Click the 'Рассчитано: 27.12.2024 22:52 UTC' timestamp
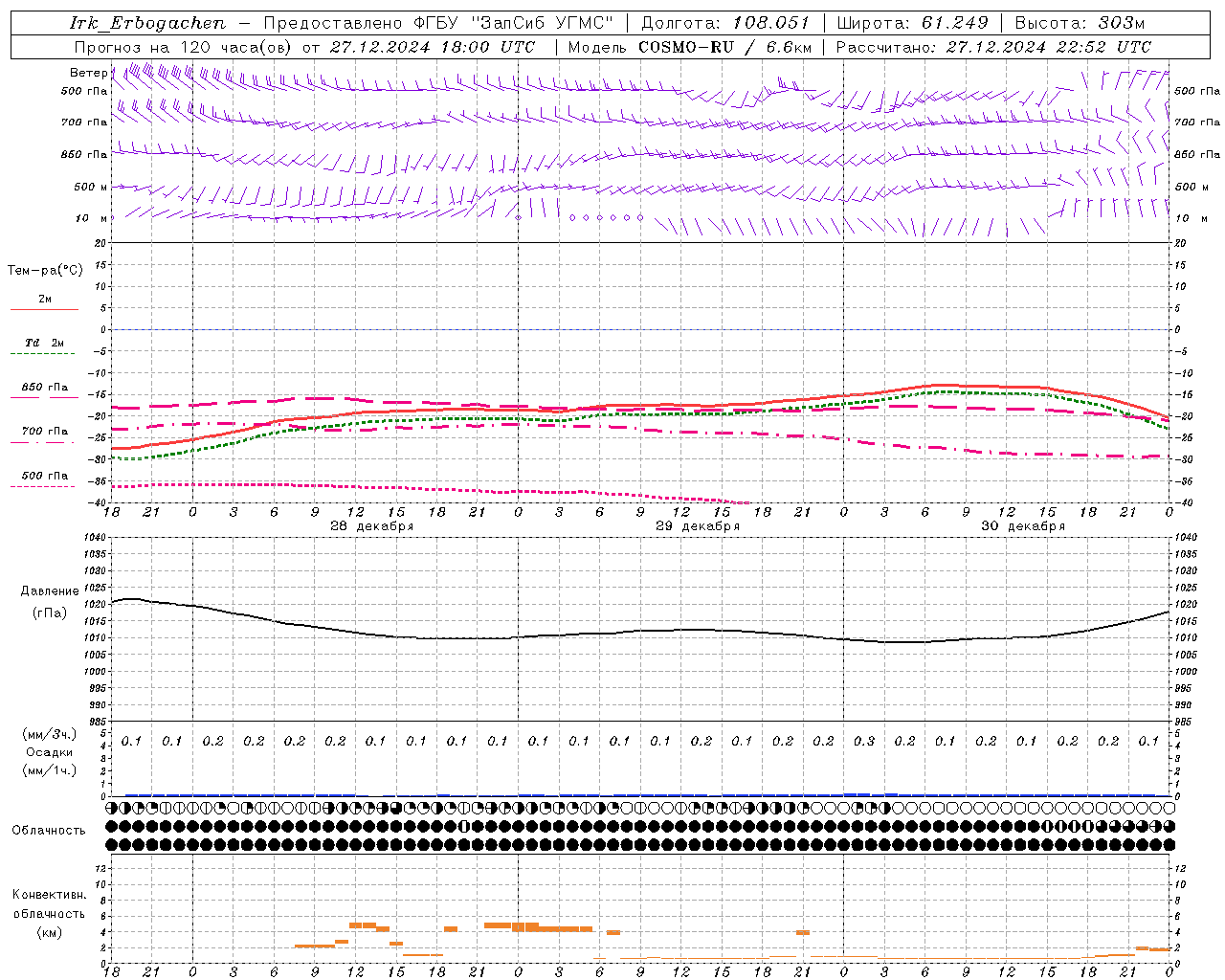Viewport: 1225px width, 980px height. pyautogui.click(x=993, y=47)
